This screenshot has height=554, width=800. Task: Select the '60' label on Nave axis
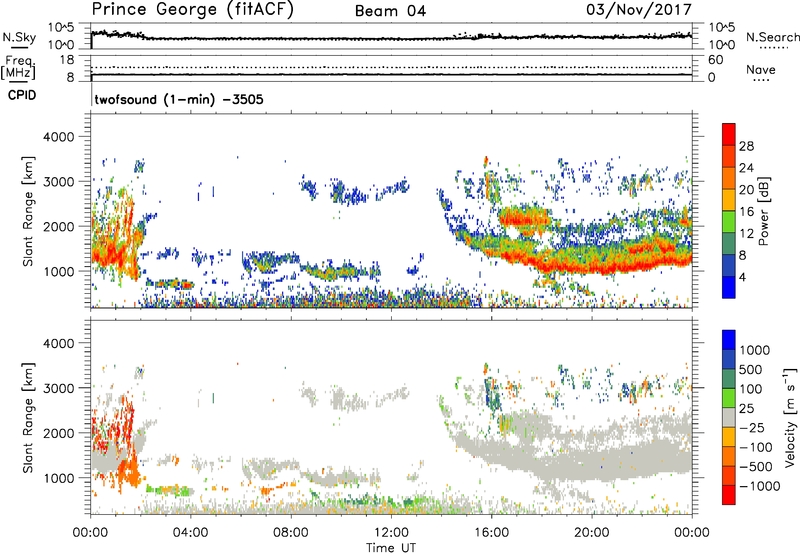715,60
